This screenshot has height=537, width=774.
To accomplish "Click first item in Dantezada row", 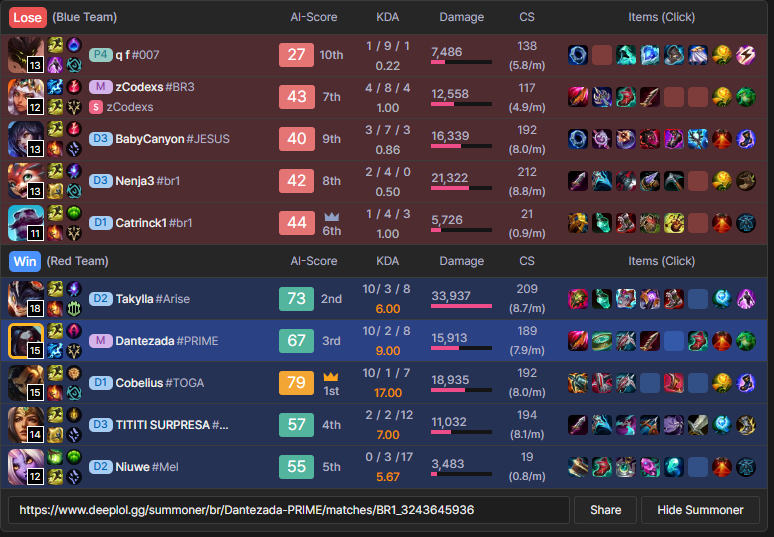I will pyautogui.click(x=578, y=341).
